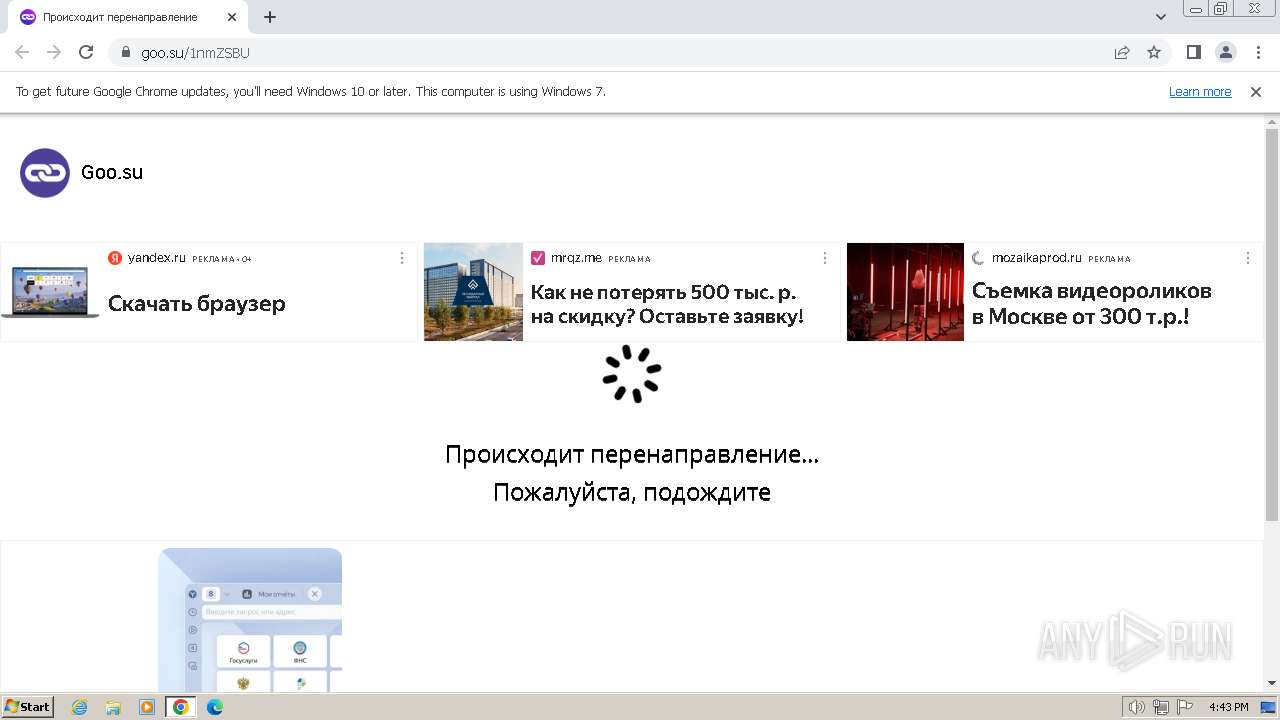
Task: Open a new tab with plus button
Action: point(270,17)
